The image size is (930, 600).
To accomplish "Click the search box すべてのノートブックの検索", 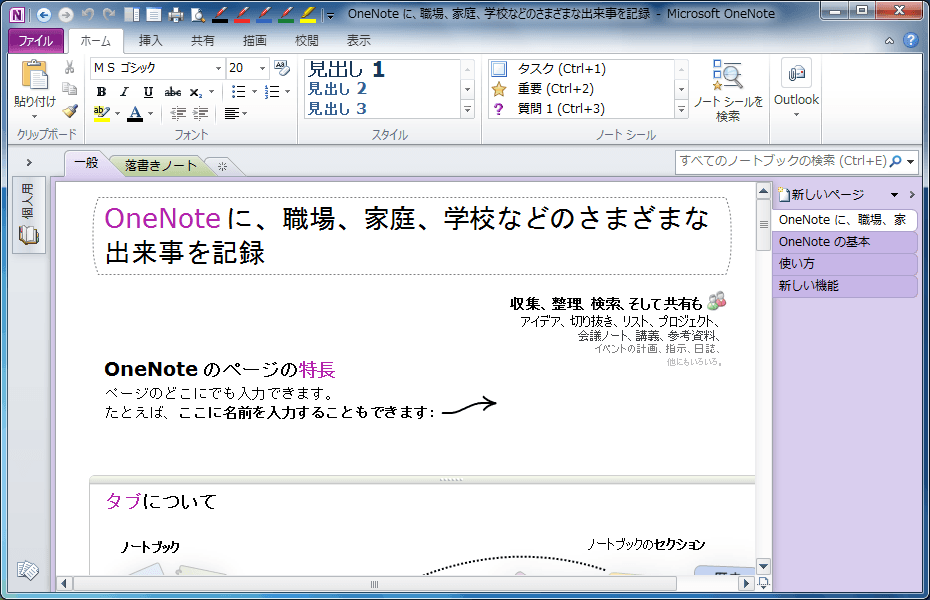I will pos(783,161).
